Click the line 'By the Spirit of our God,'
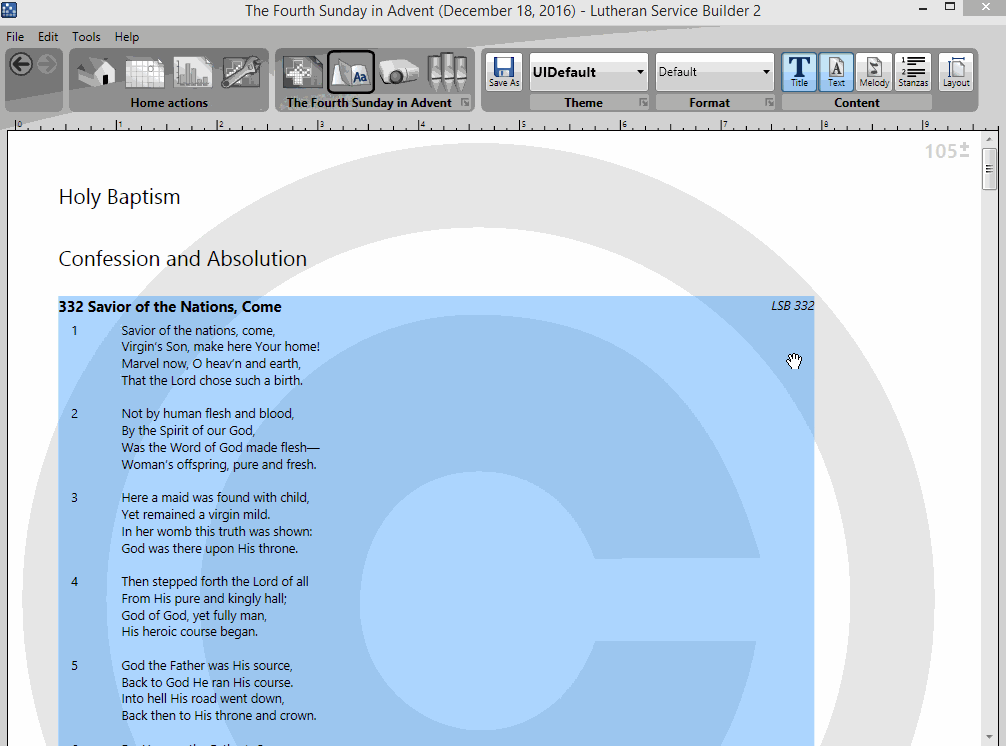The height and width of the screenshot is (746, 1006). (188, 430)
